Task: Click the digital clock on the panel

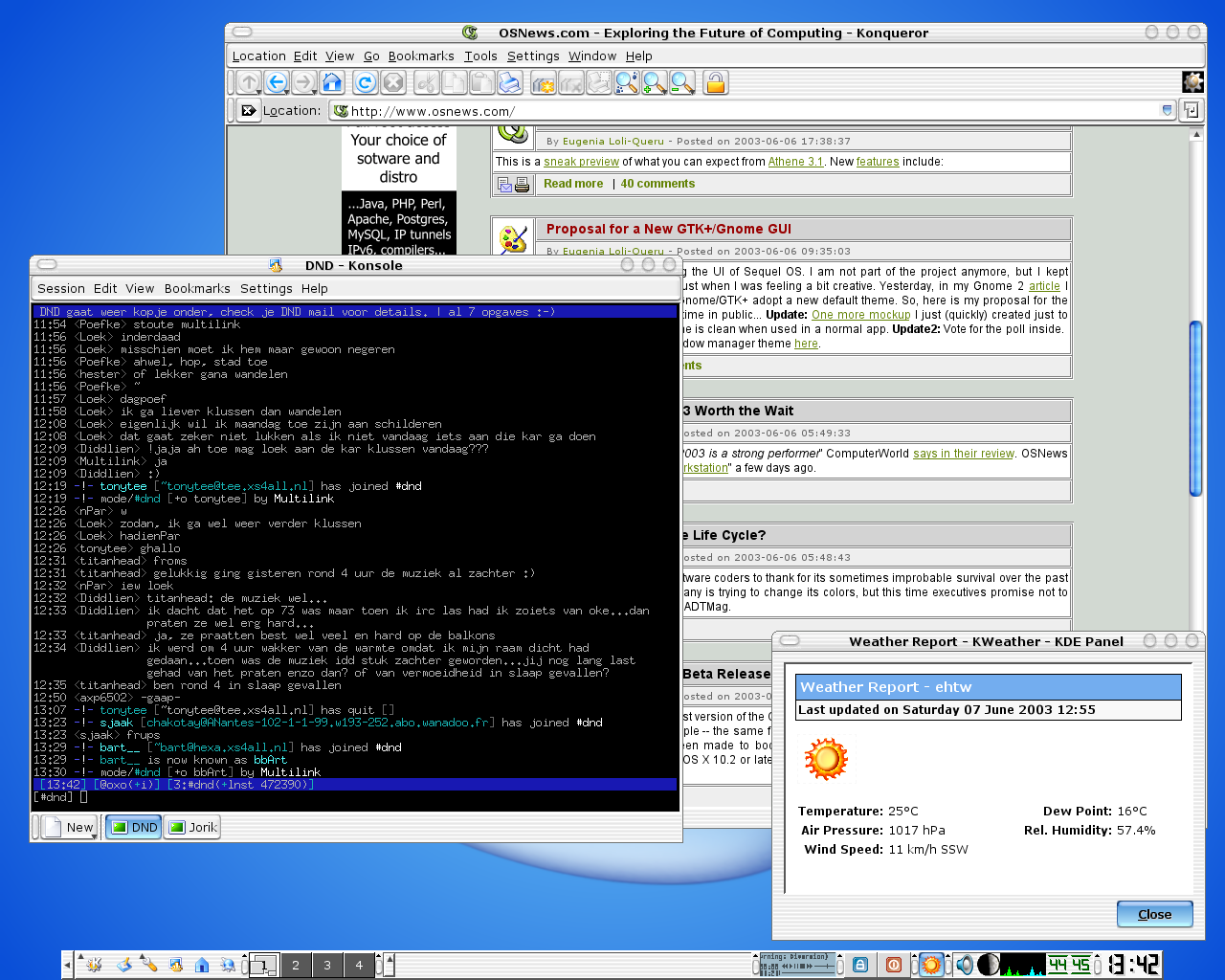Action: pos(1133,965)
